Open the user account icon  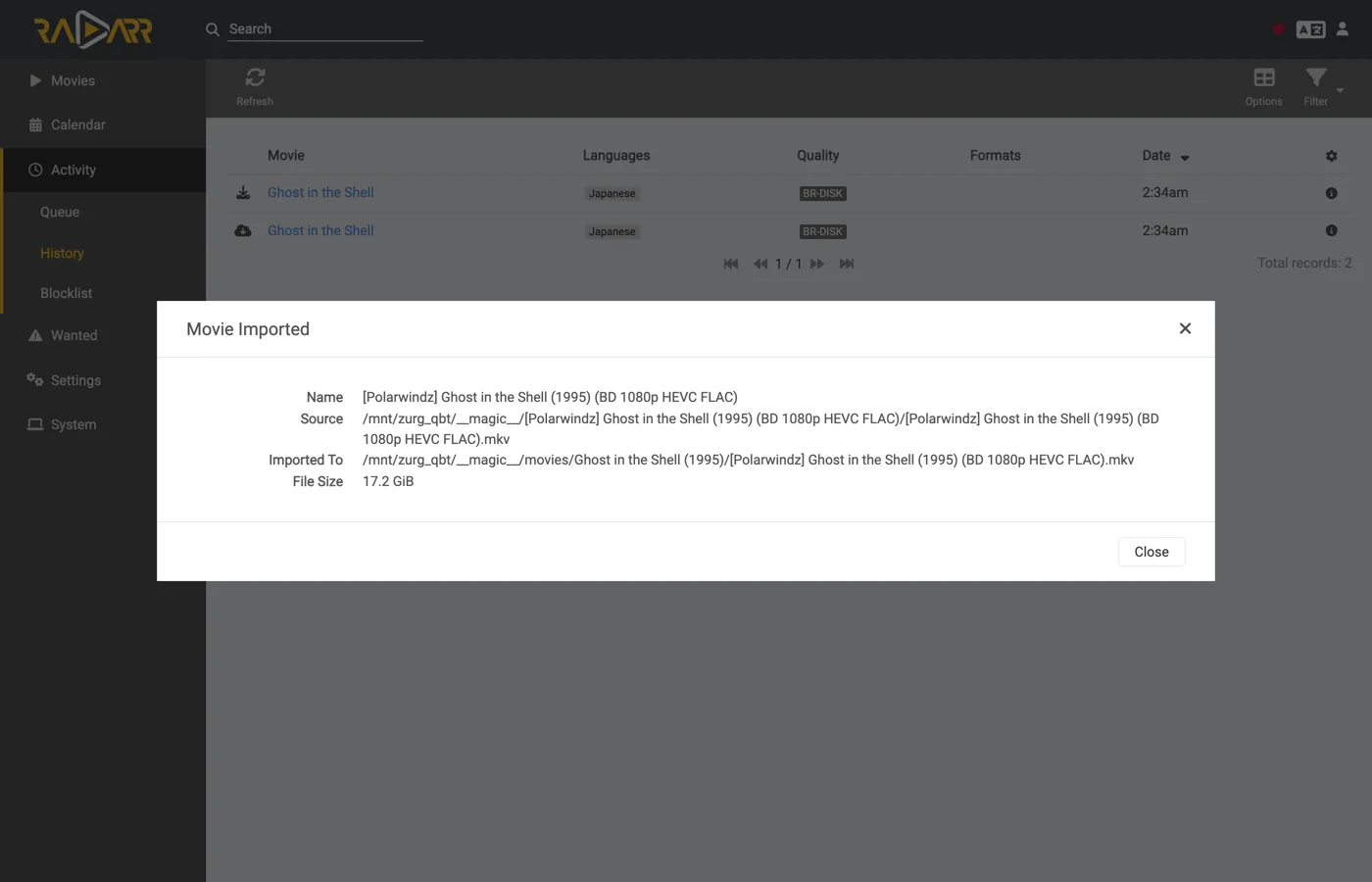tap(1343, 29)
